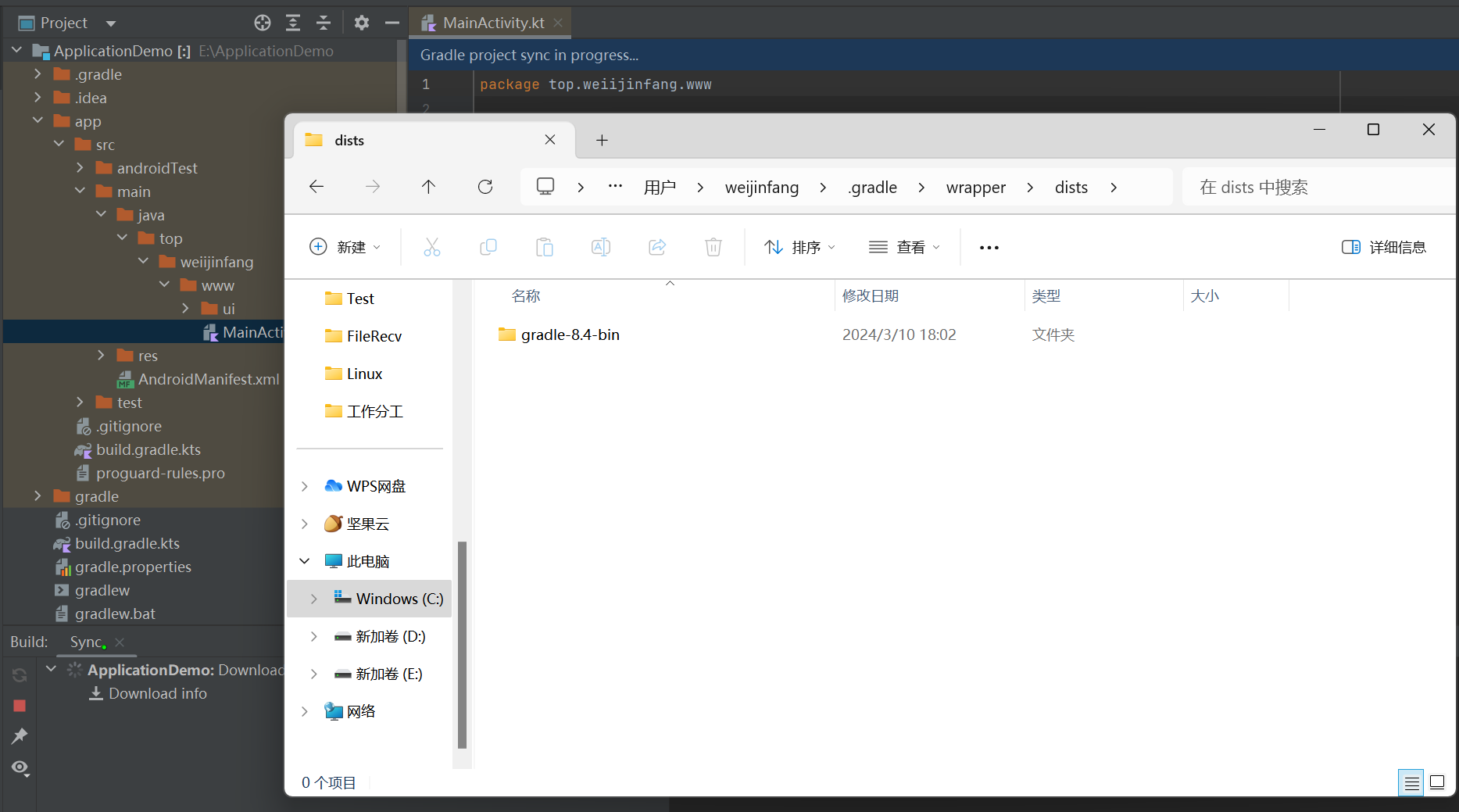
Task: Click the Collapse All icon in Project panel
Action: pos(324,23)
